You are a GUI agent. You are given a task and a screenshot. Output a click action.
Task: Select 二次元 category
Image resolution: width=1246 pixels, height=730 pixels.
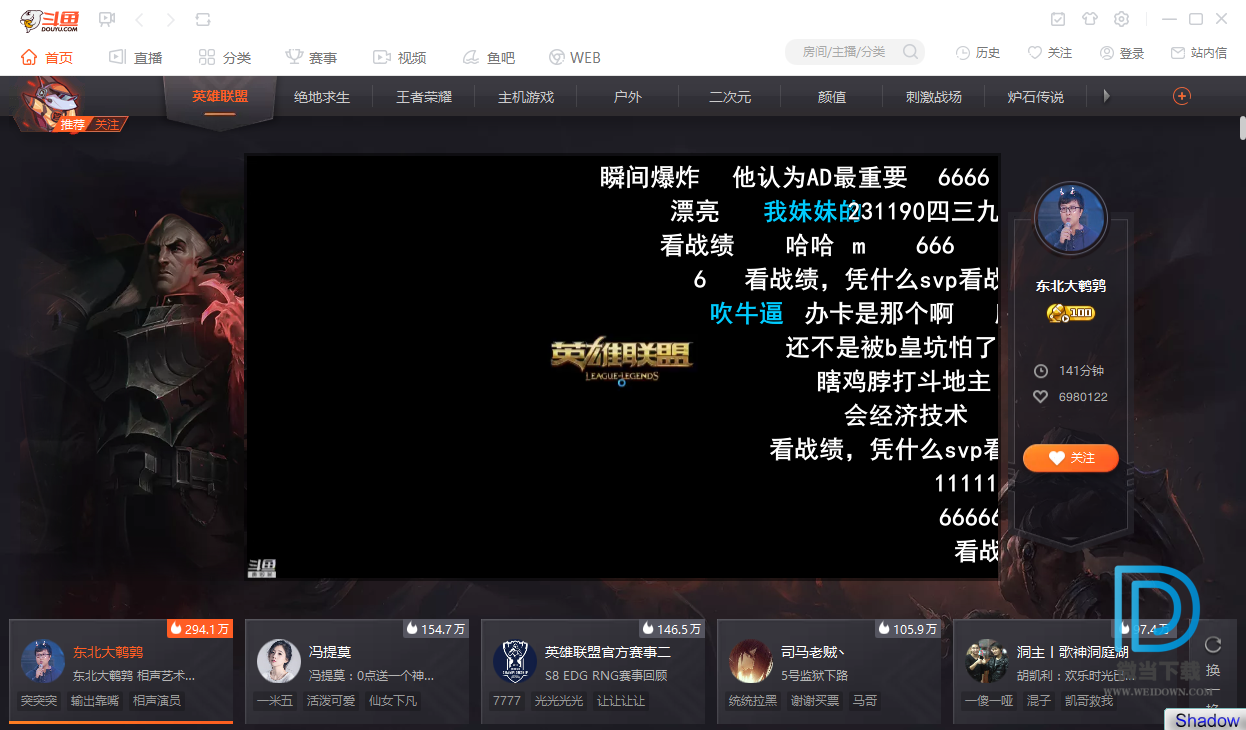click(730, 98)
